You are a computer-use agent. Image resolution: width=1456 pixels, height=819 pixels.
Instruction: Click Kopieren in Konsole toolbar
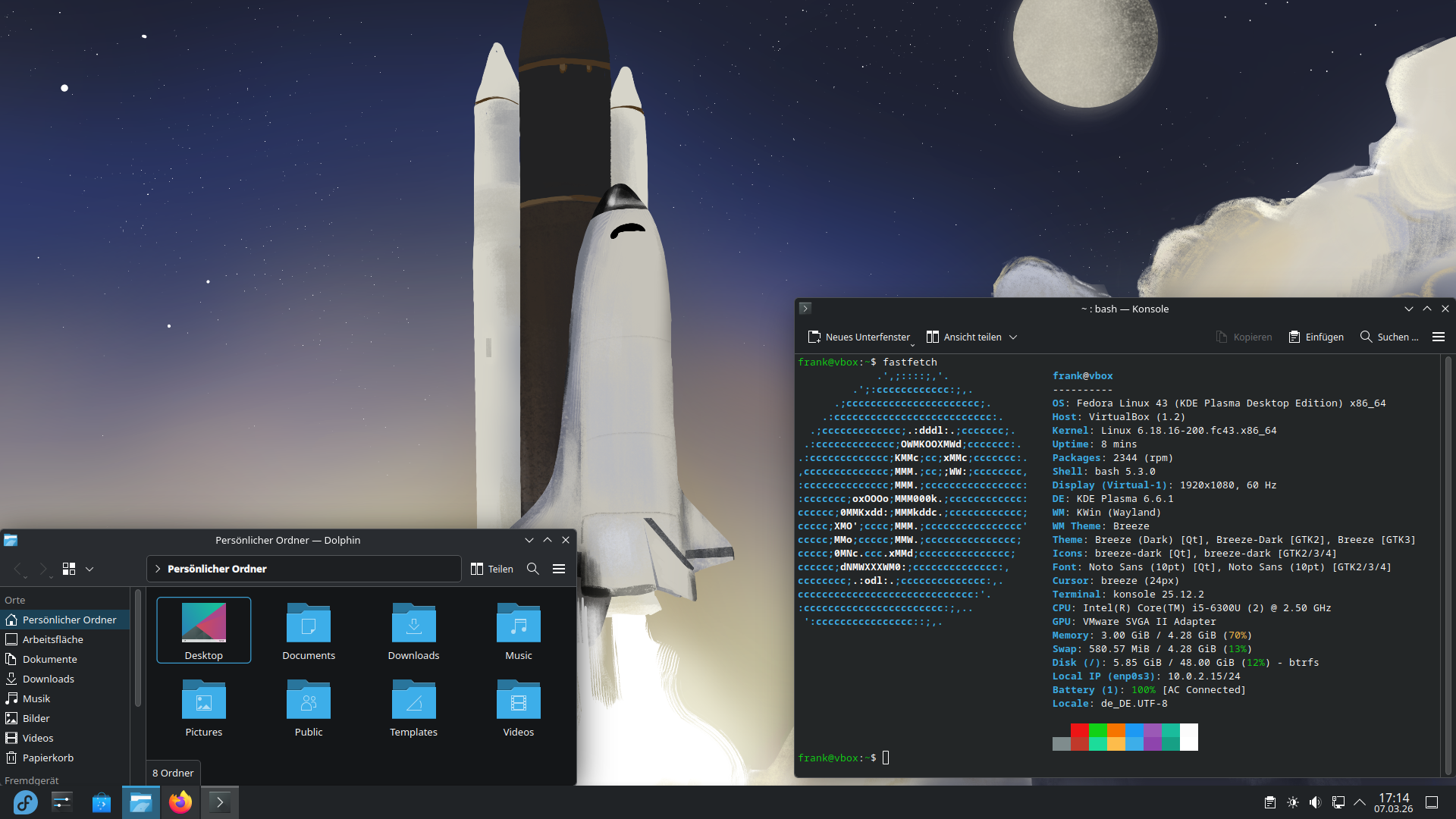point(1244,337)
